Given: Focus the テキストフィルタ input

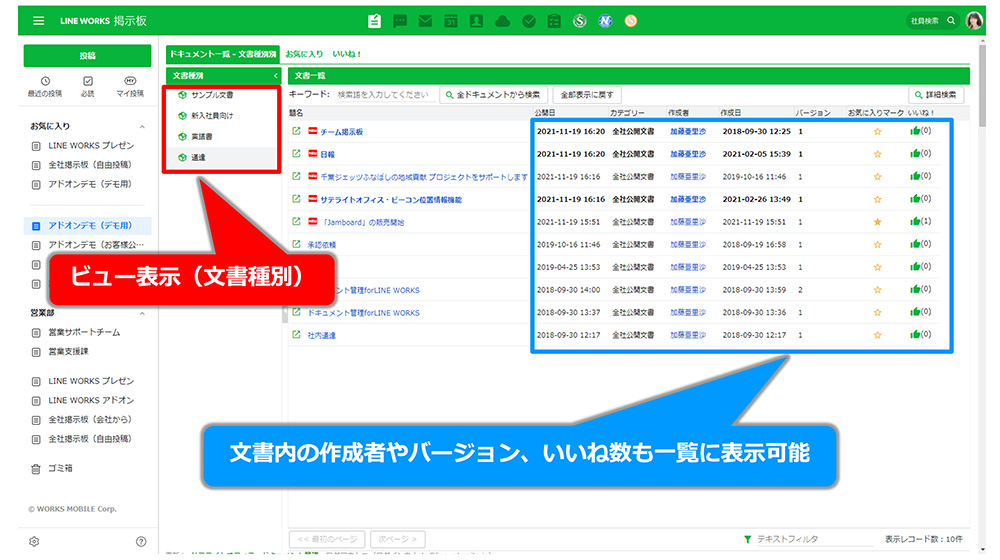Looking at the screenshot, I should (x=814, y=539).
